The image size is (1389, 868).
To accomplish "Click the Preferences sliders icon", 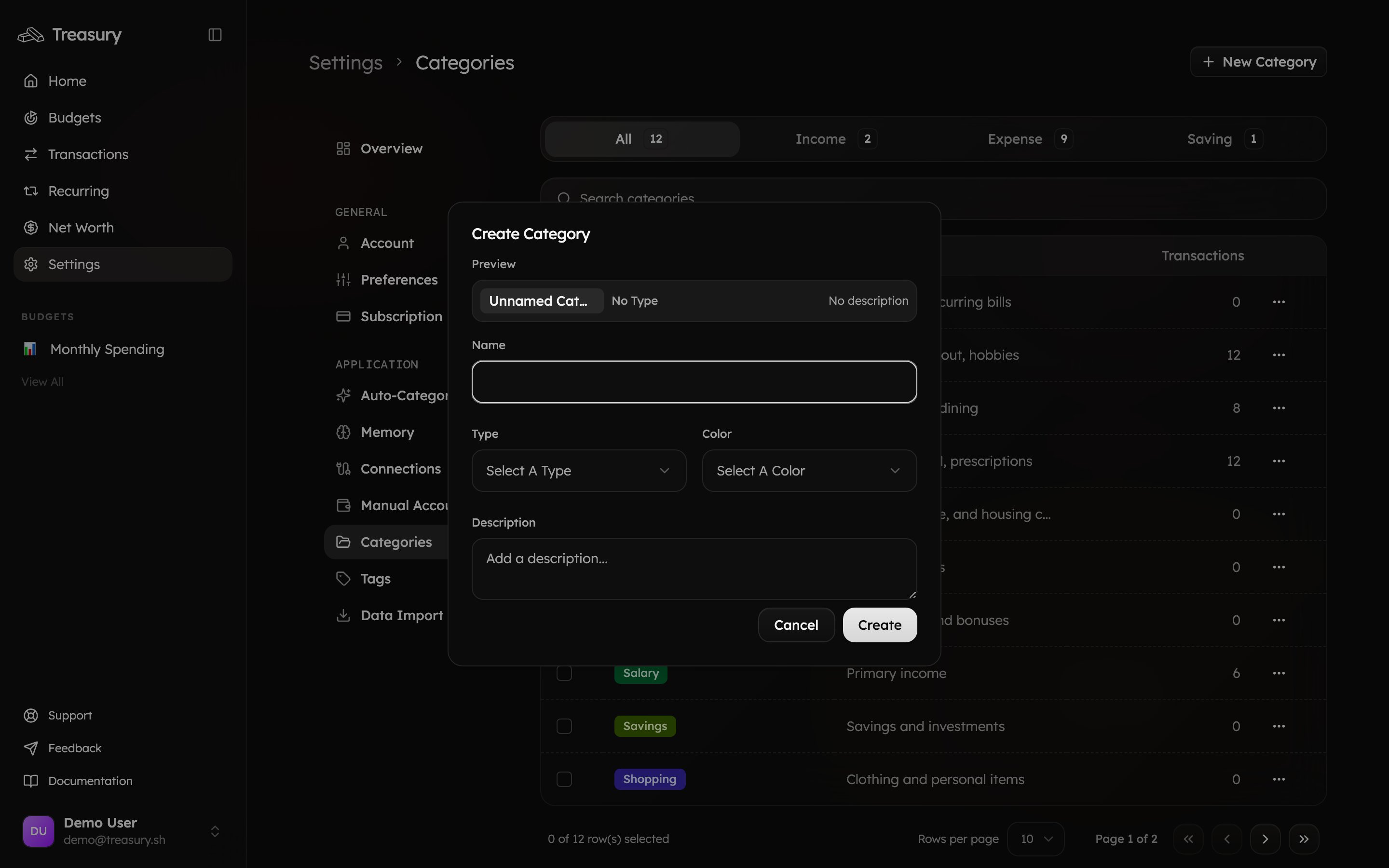I will 343,280.
